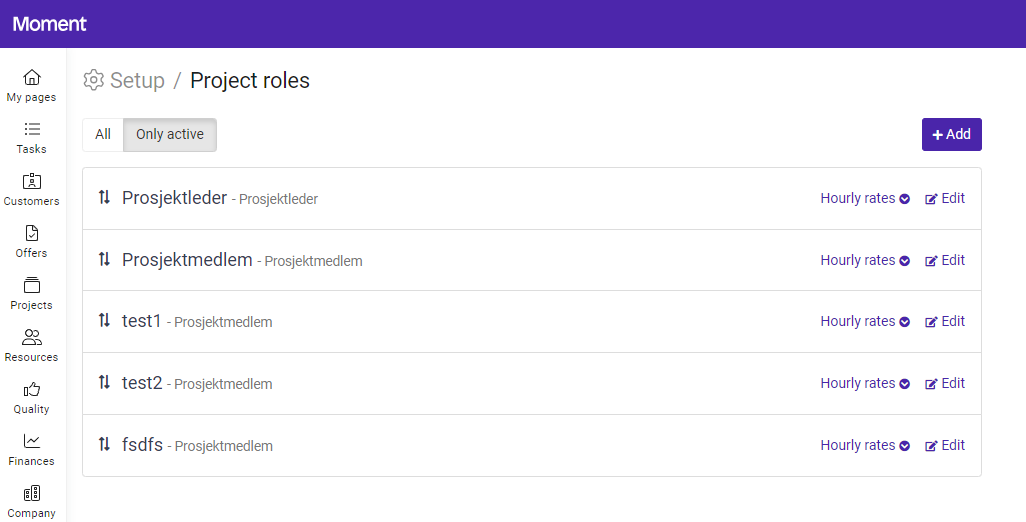Viewport: 1026px width, 522px height.
Task: Open Company section in sidebar
Action: click(x=32, y=500)
